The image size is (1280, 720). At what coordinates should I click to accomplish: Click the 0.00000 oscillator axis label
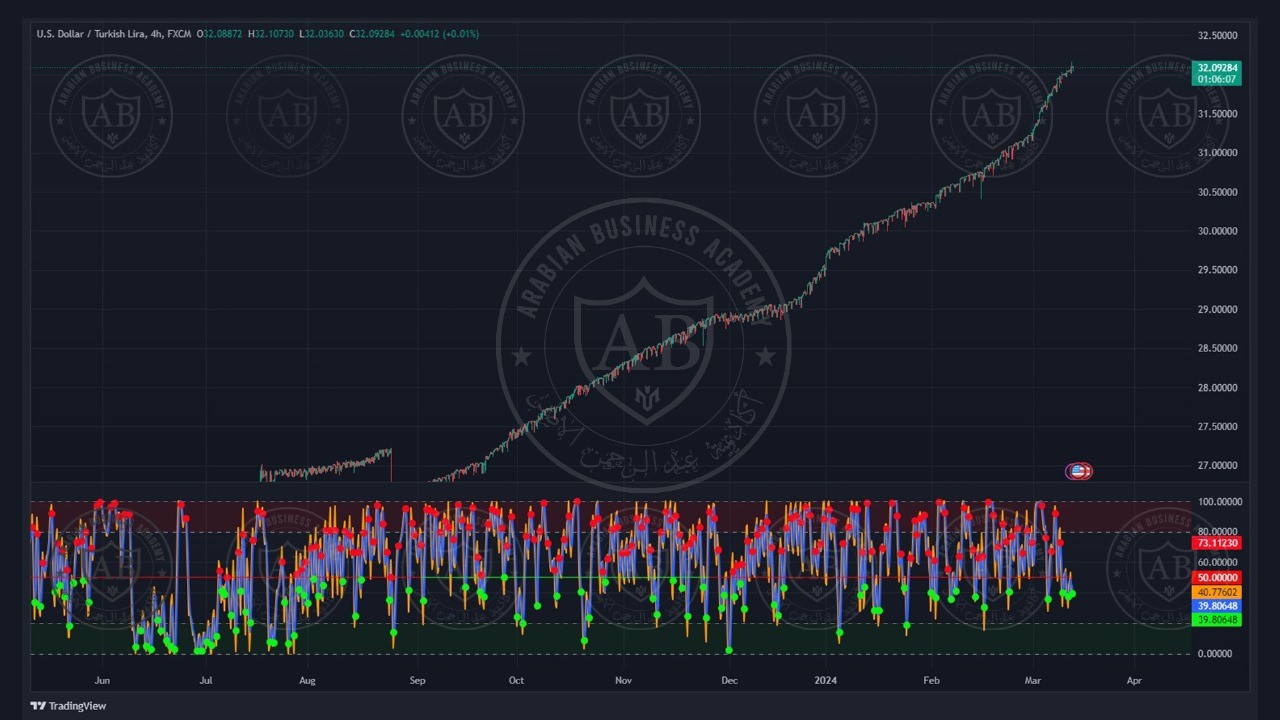point(1217,654)
